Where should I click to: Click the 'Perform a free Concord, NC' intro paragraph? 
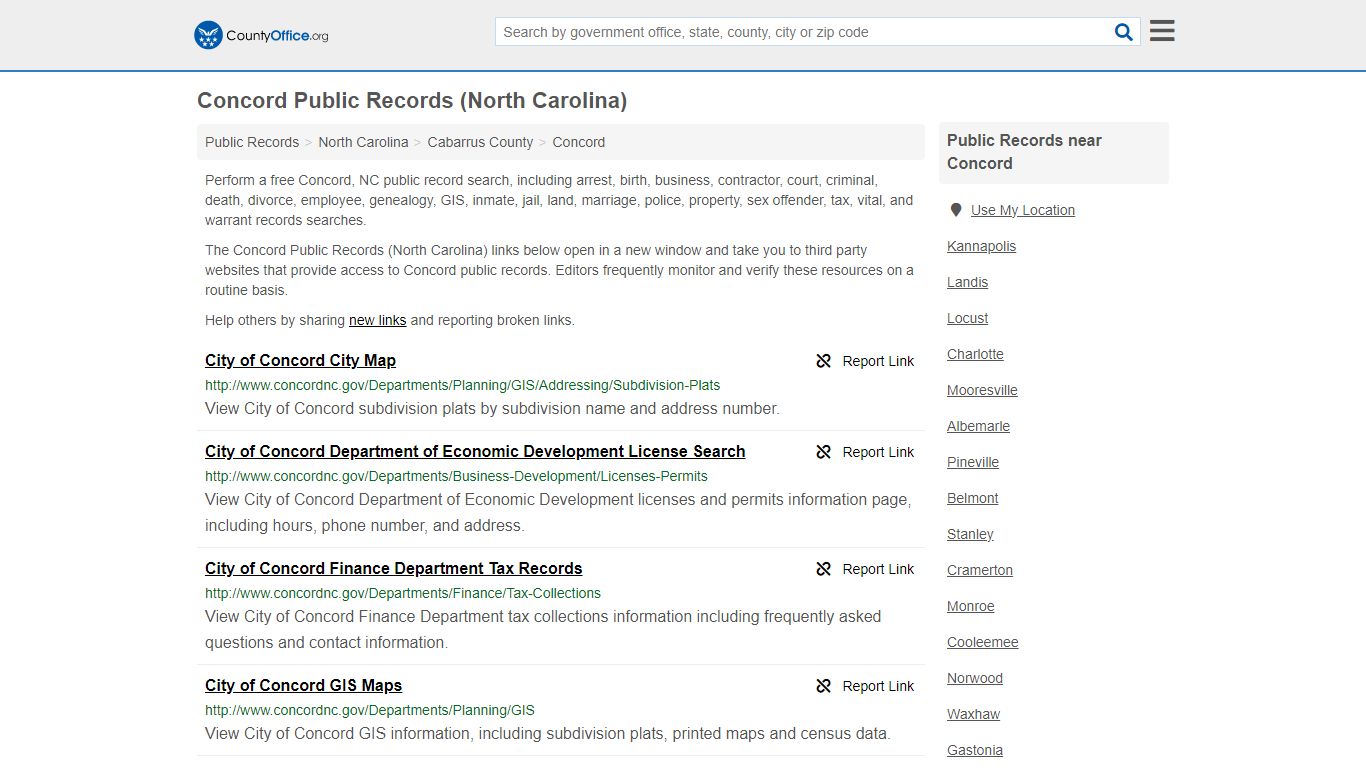pos(559,200)
